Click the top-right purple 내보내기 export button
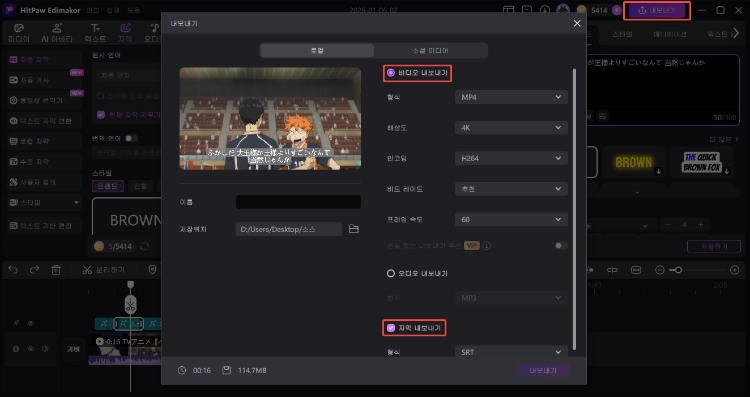 [x=657, y=11]
